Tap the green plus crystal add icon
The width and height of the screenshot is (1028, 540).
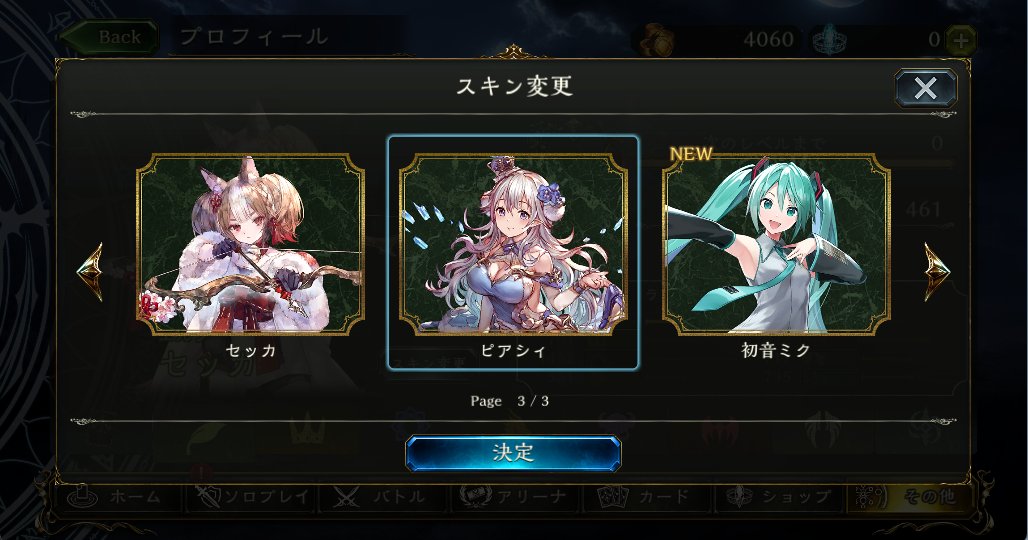point(961,41)
